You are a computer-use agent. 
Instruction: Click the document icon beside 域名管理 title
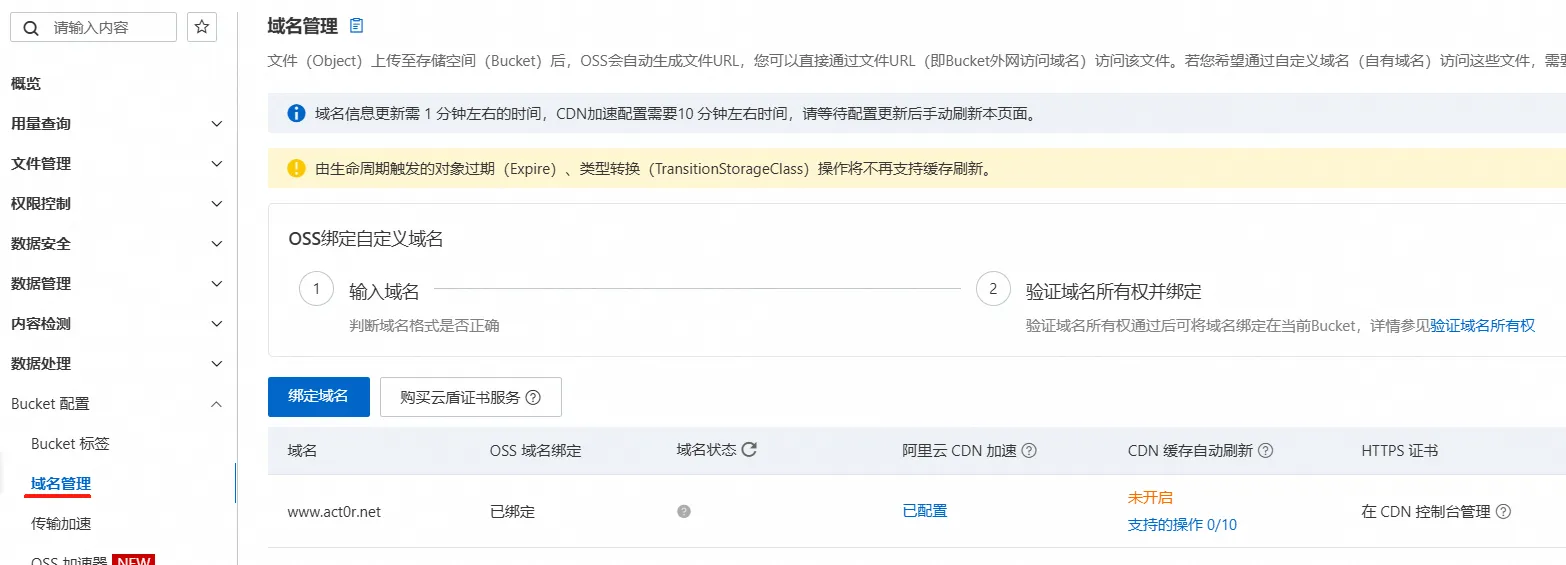(x=357, y=26)
